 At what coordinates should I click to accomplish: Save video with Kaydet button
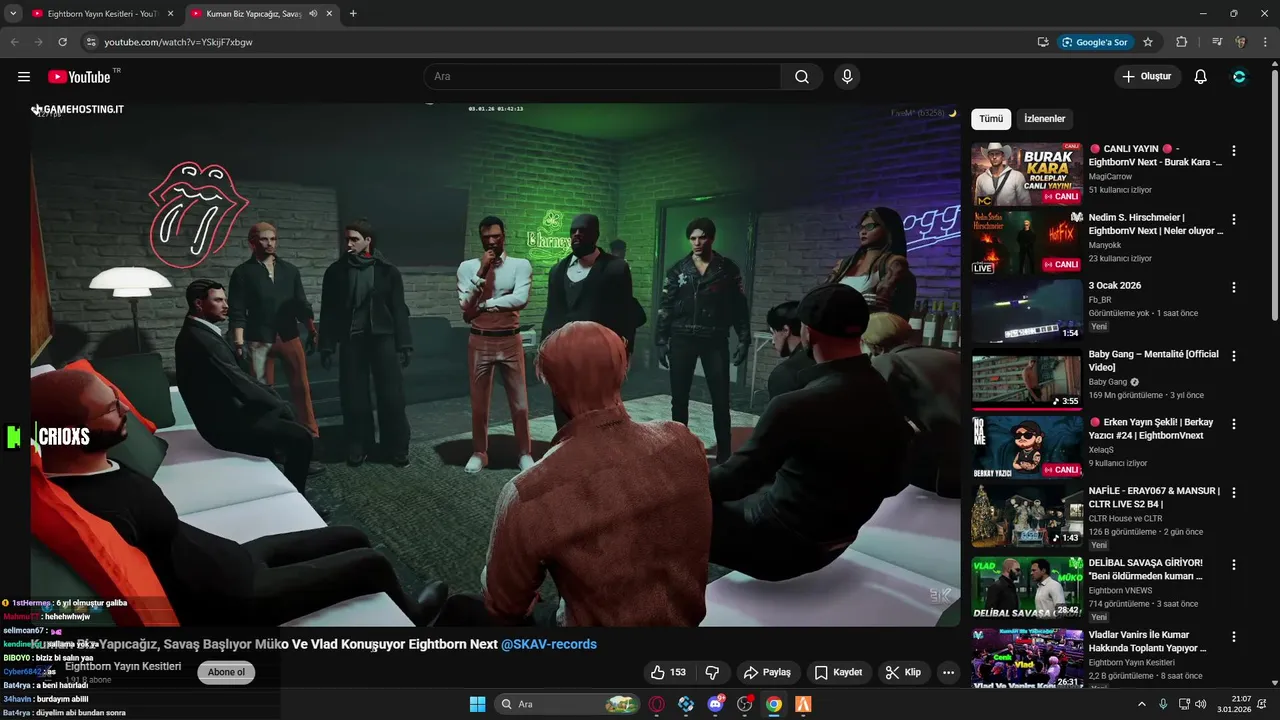(838, 672)
